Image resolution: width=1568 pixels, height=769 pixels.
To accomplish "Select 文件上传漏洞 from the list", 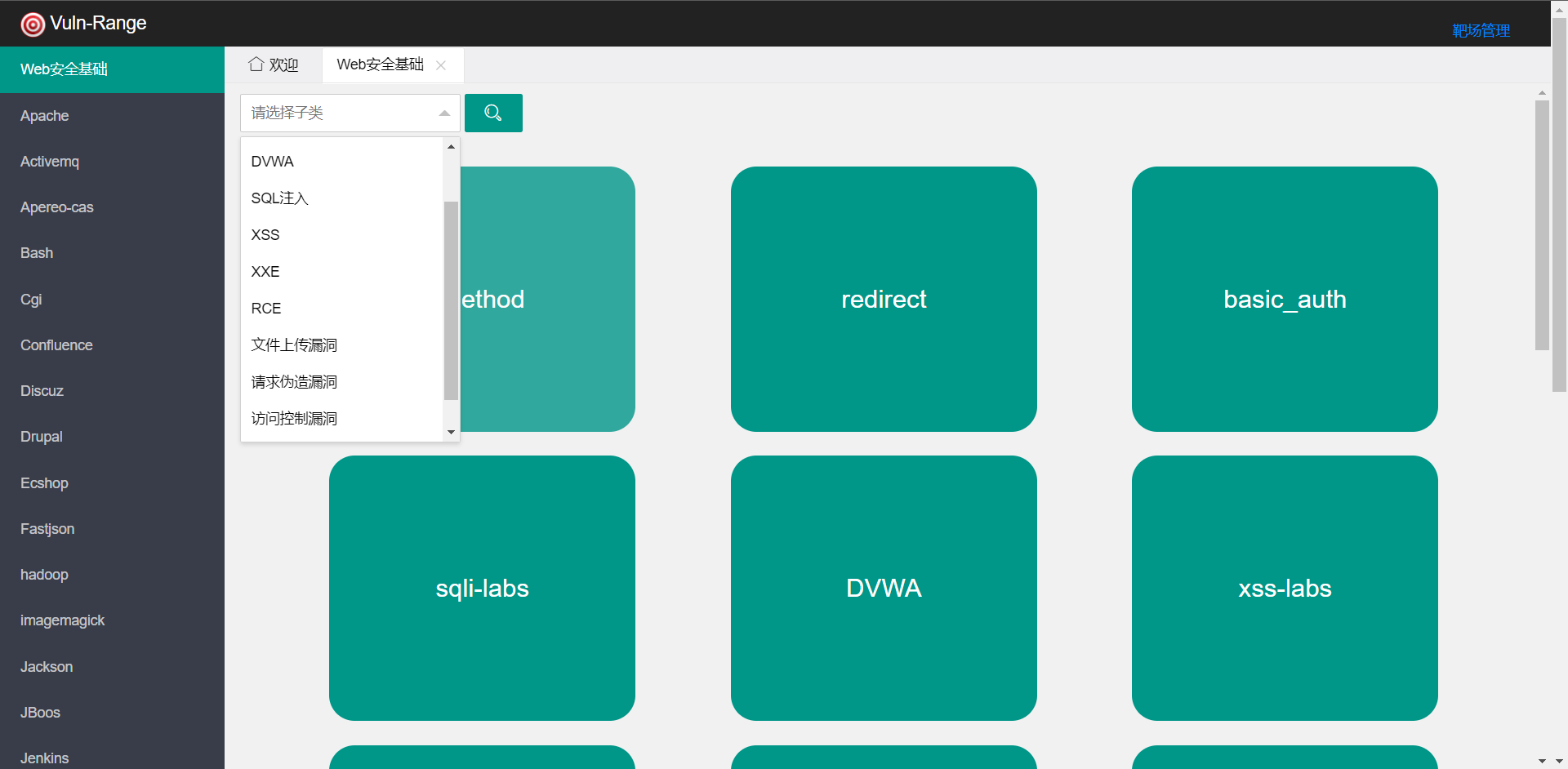I will coord(294,345).
